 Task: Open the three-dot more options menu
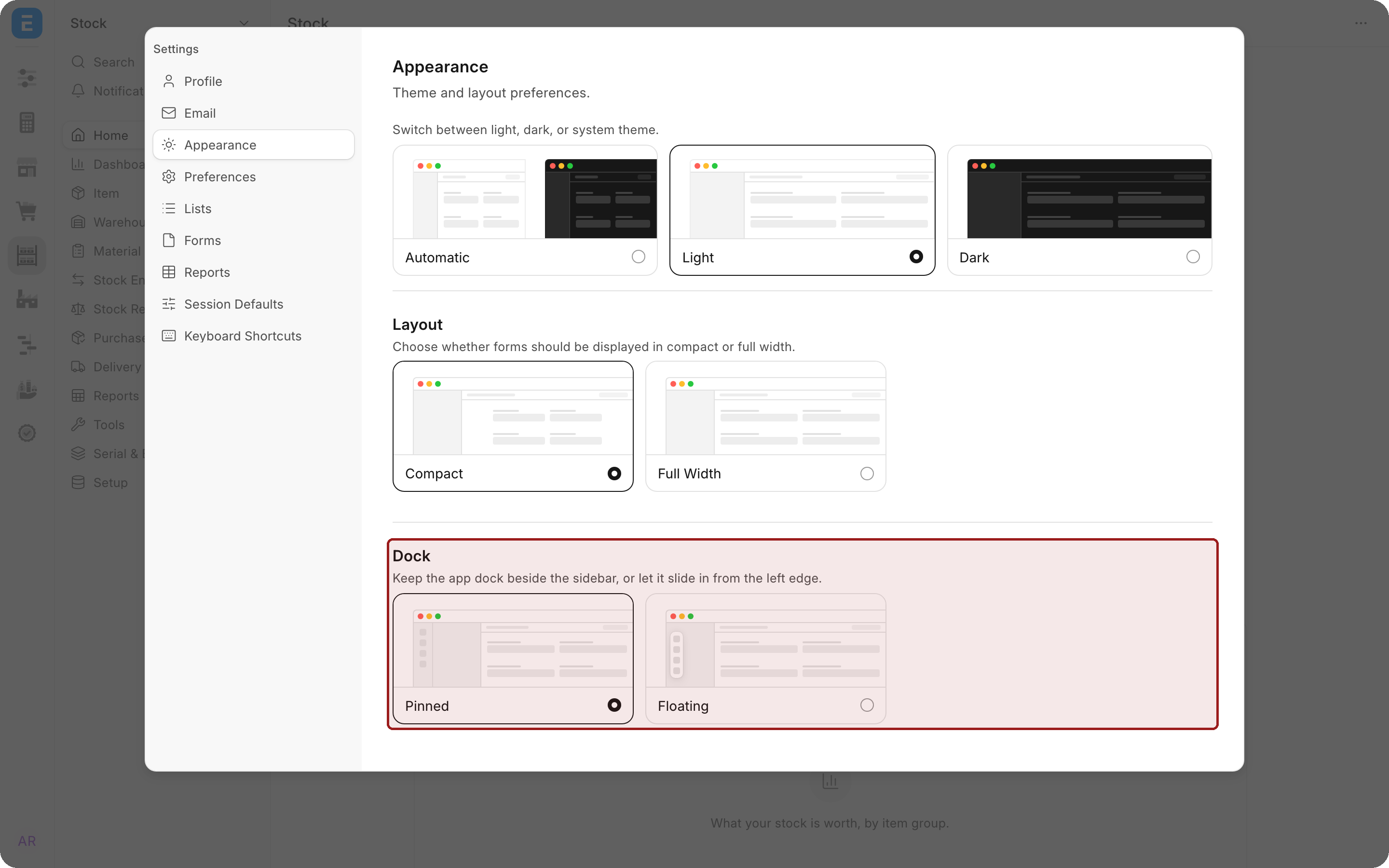point(1361,24)
